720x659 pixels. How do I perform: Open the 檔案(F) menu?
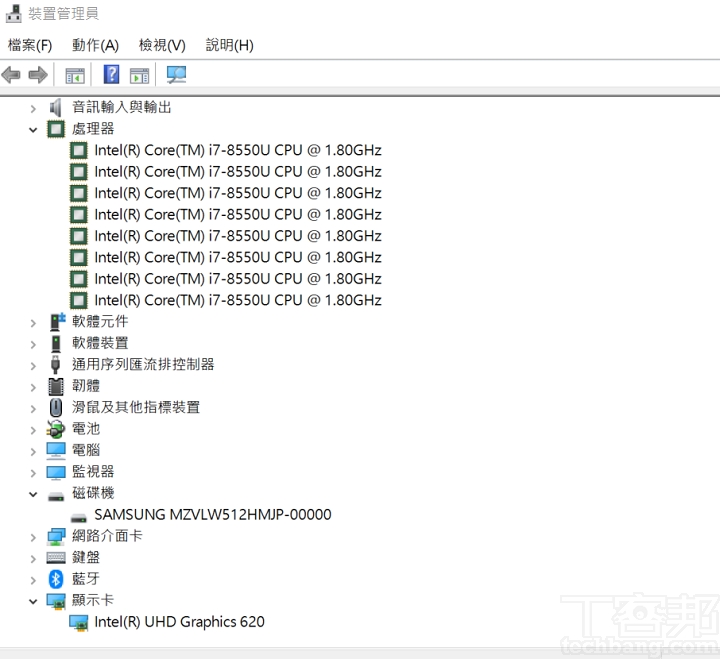coord(30,45)
